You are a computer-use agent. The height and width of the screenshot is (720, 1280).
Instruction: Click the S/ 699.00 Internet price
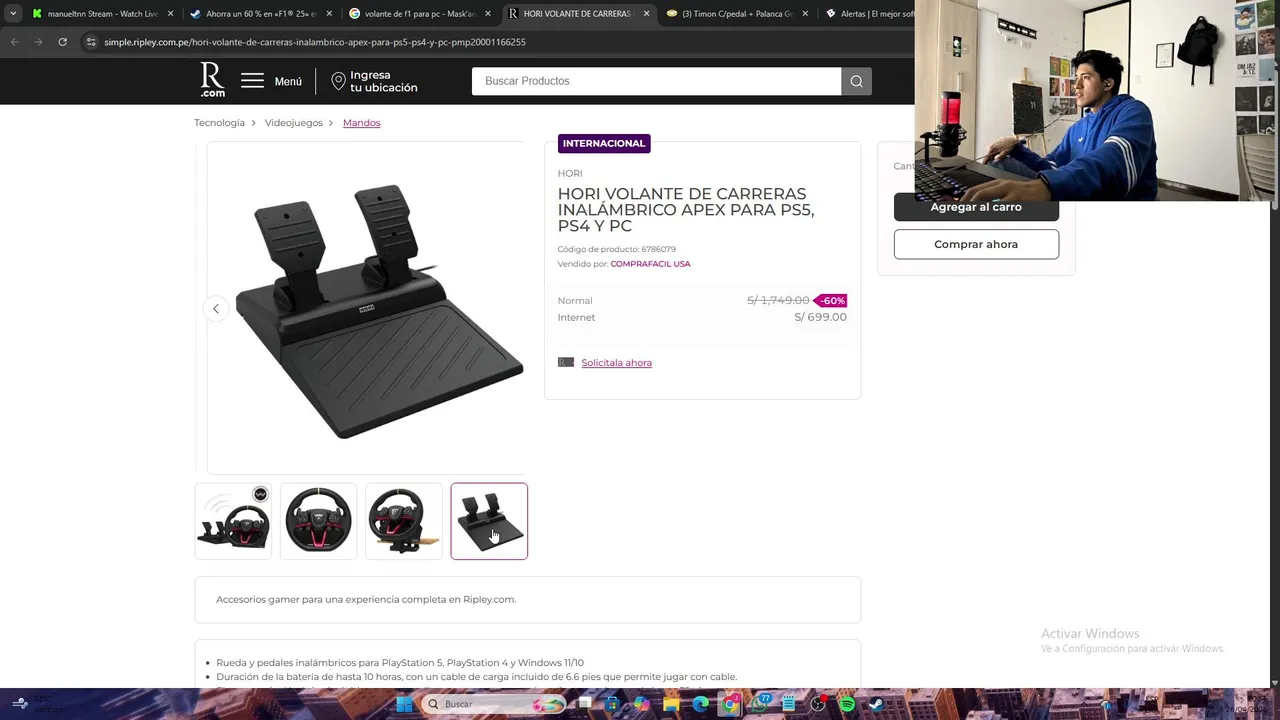click(820, 317)
